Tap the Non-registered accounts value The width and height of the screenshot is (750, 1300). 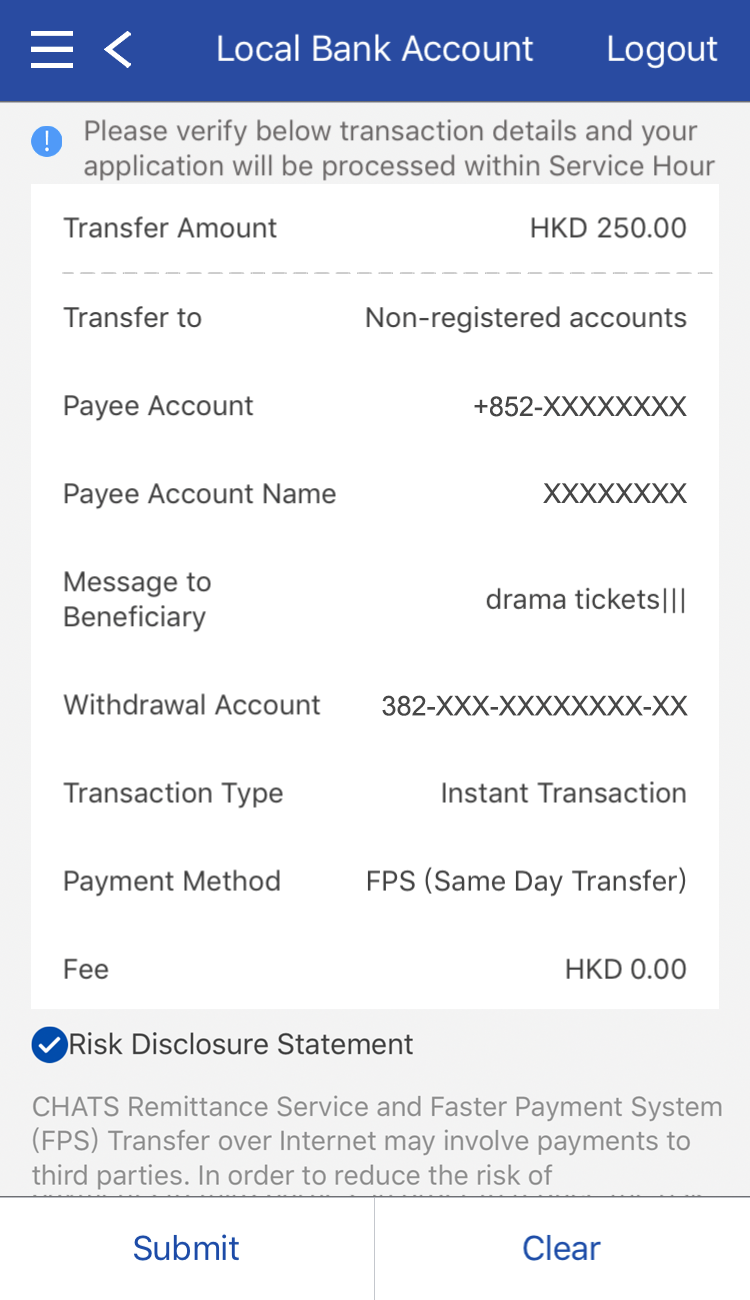[x=525, y=318]
